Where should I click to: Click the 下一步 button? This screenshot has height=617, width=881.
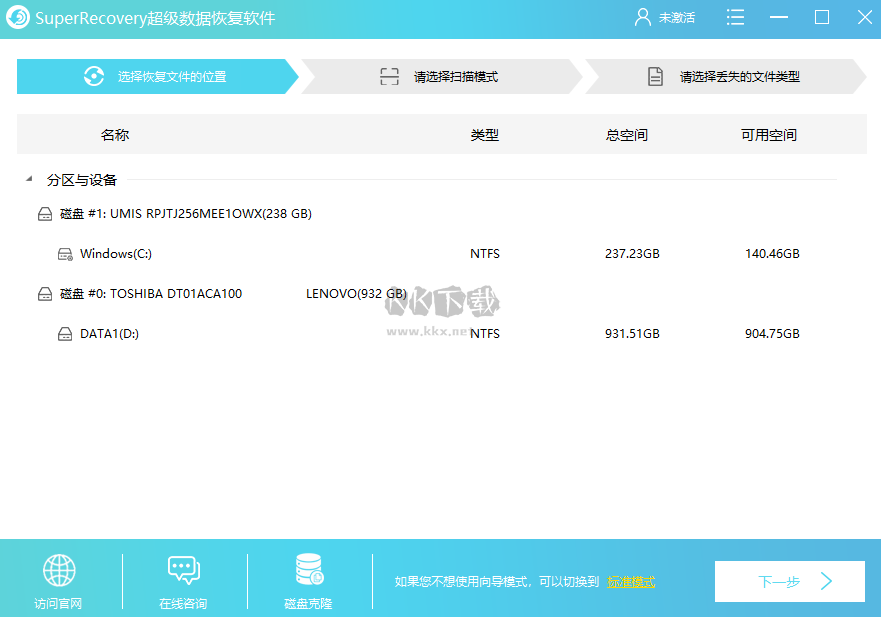tap(789, 581)
